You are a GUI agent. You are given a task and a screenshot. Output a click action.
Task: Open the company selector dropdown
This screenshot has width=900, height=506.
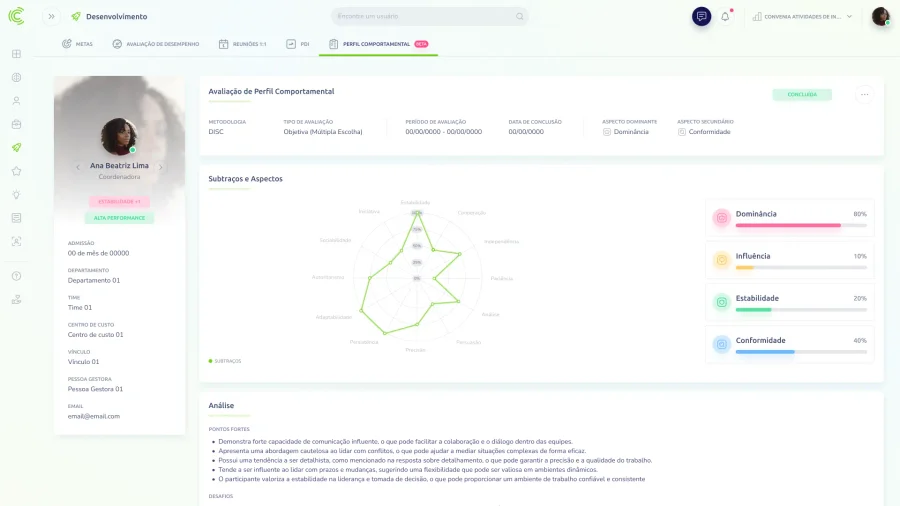click(802, 17)
